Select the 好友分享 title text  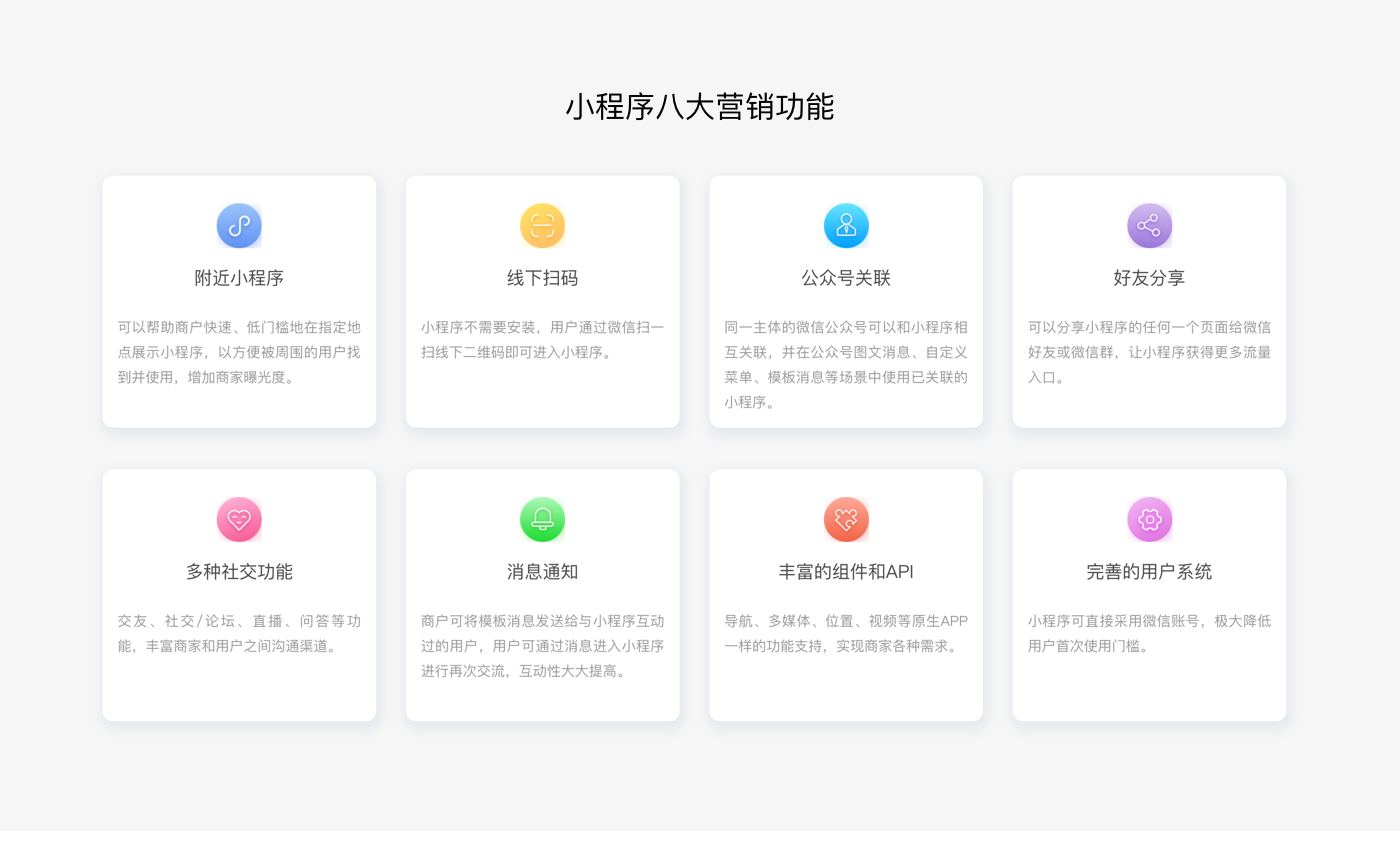[x=1149, y=278]
